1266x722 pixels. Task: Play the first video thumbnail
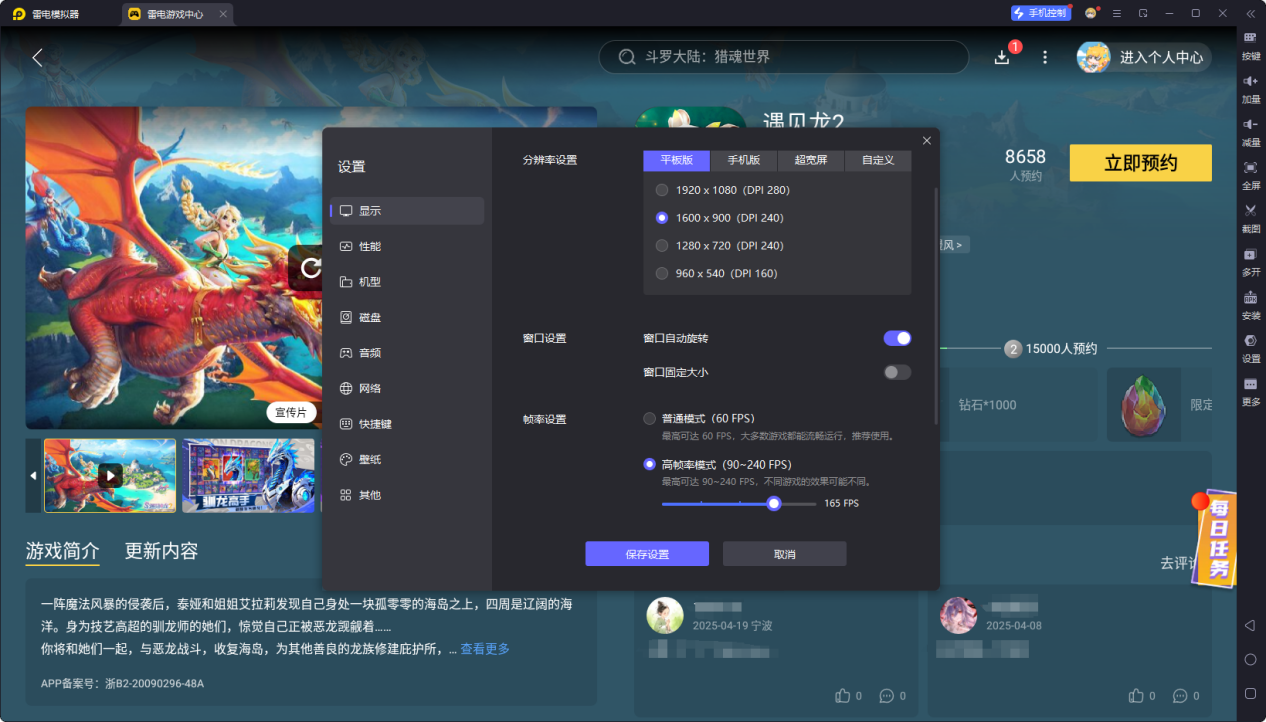point(110,476)
